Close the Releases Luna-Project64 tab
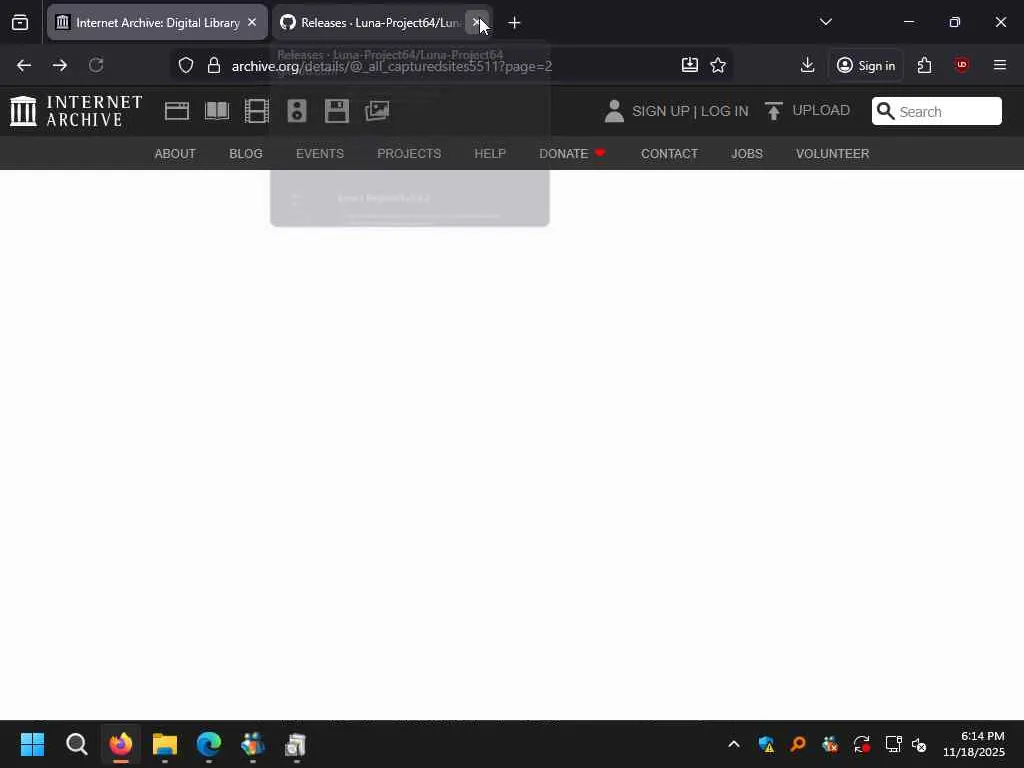Viewport: 1024px width, 768px height. 477,23
